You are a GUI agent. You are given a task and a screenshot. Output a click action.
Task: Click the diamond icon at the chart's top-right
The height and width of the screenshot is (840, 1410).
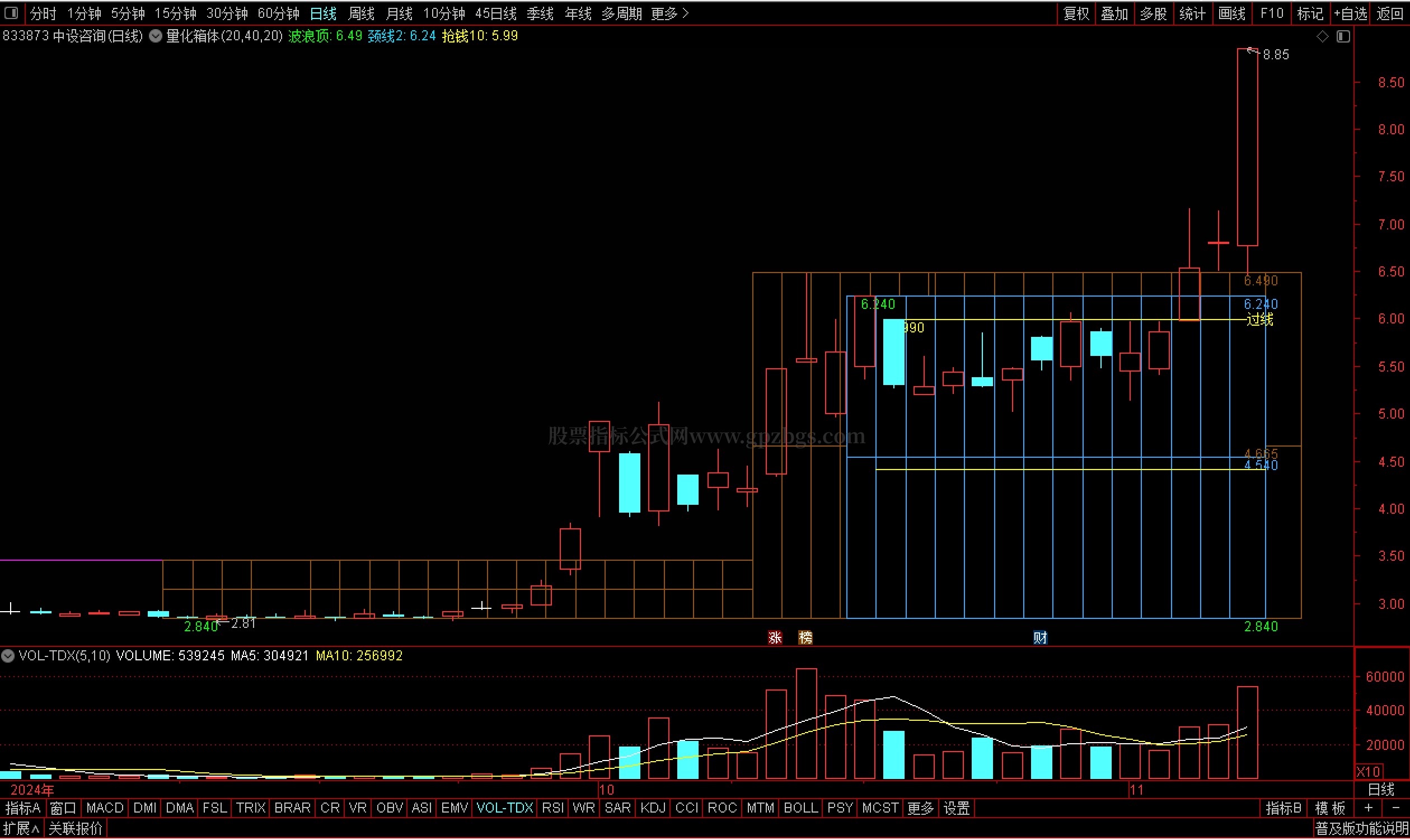coord(1322,37)
